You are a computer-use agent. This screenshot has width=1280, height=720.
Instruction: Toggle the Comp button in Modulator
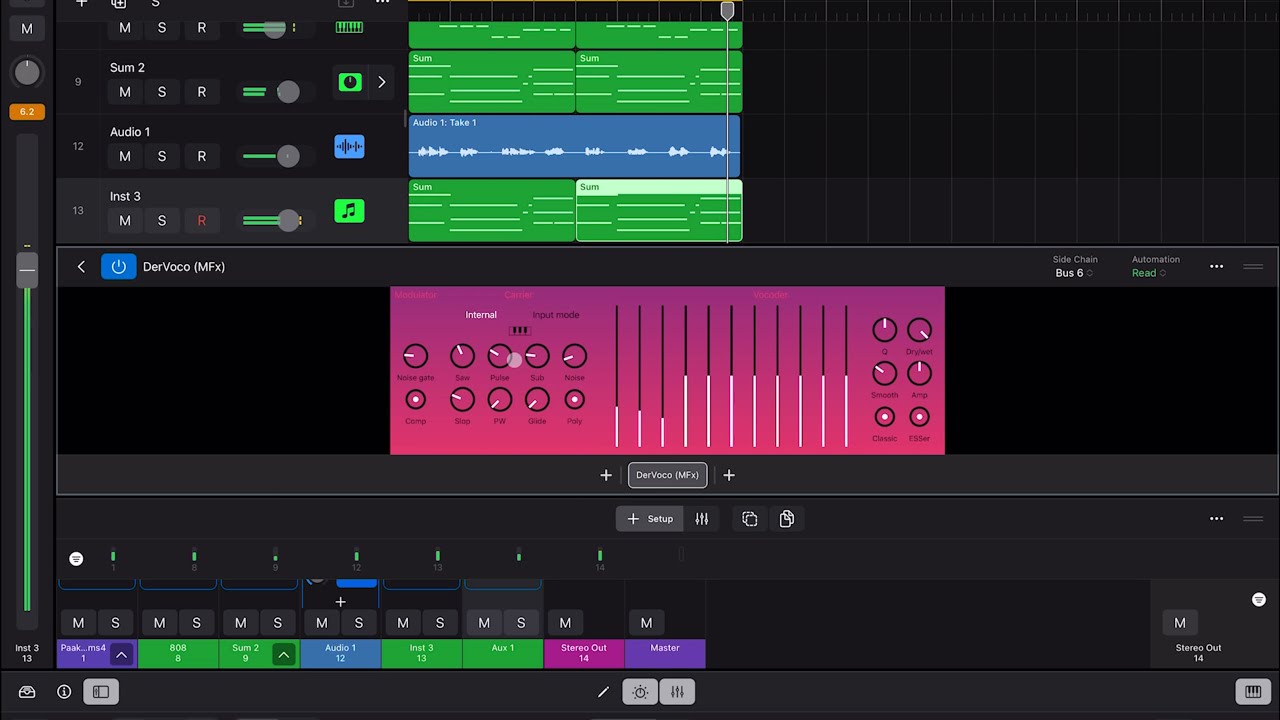tap(415, 400)
